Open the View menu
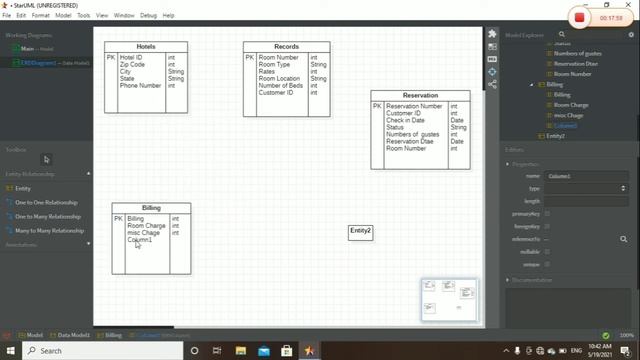 click(102, 16)
